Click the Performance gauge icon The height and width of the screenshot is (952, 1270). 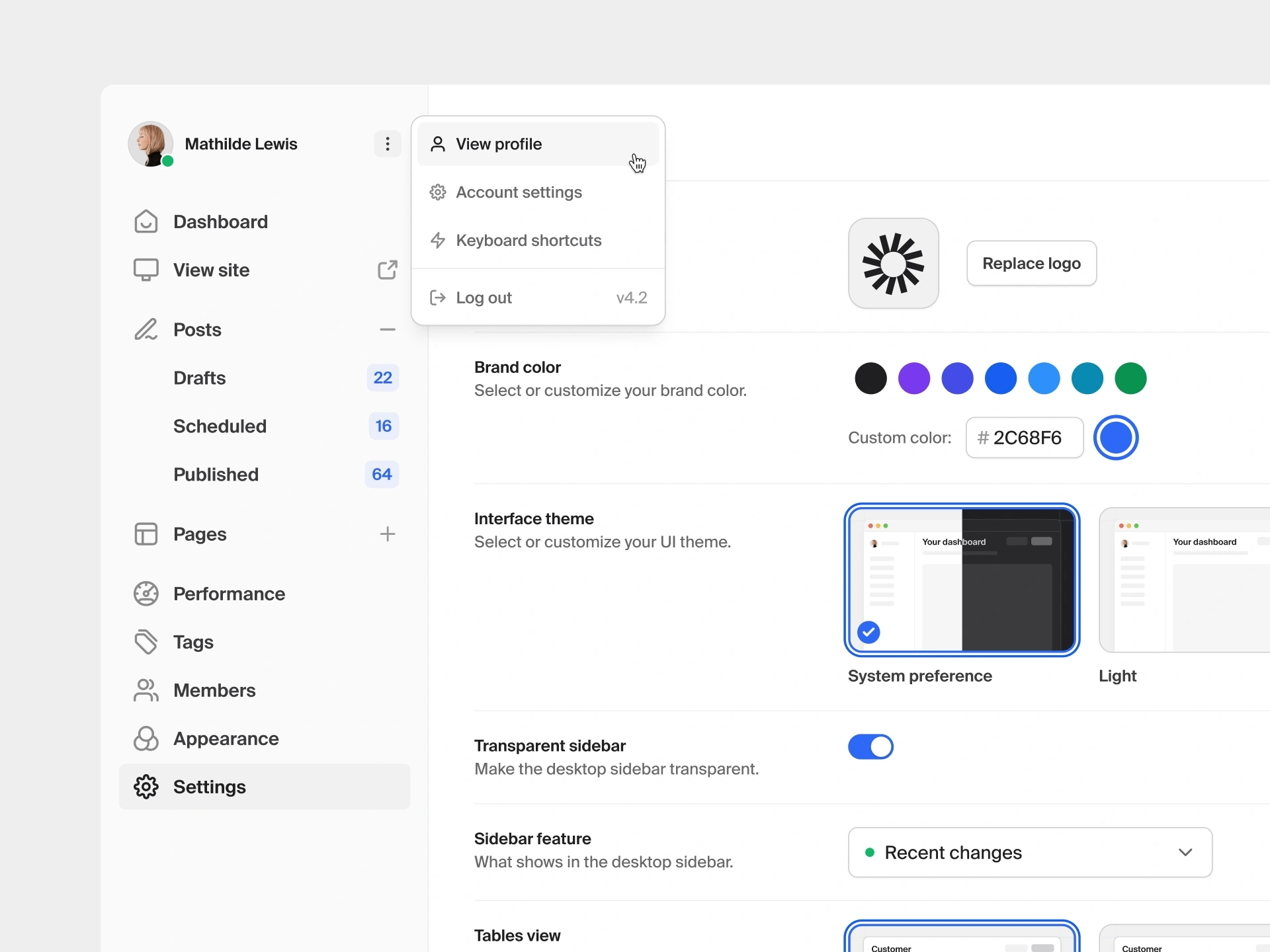click(147, 593)
